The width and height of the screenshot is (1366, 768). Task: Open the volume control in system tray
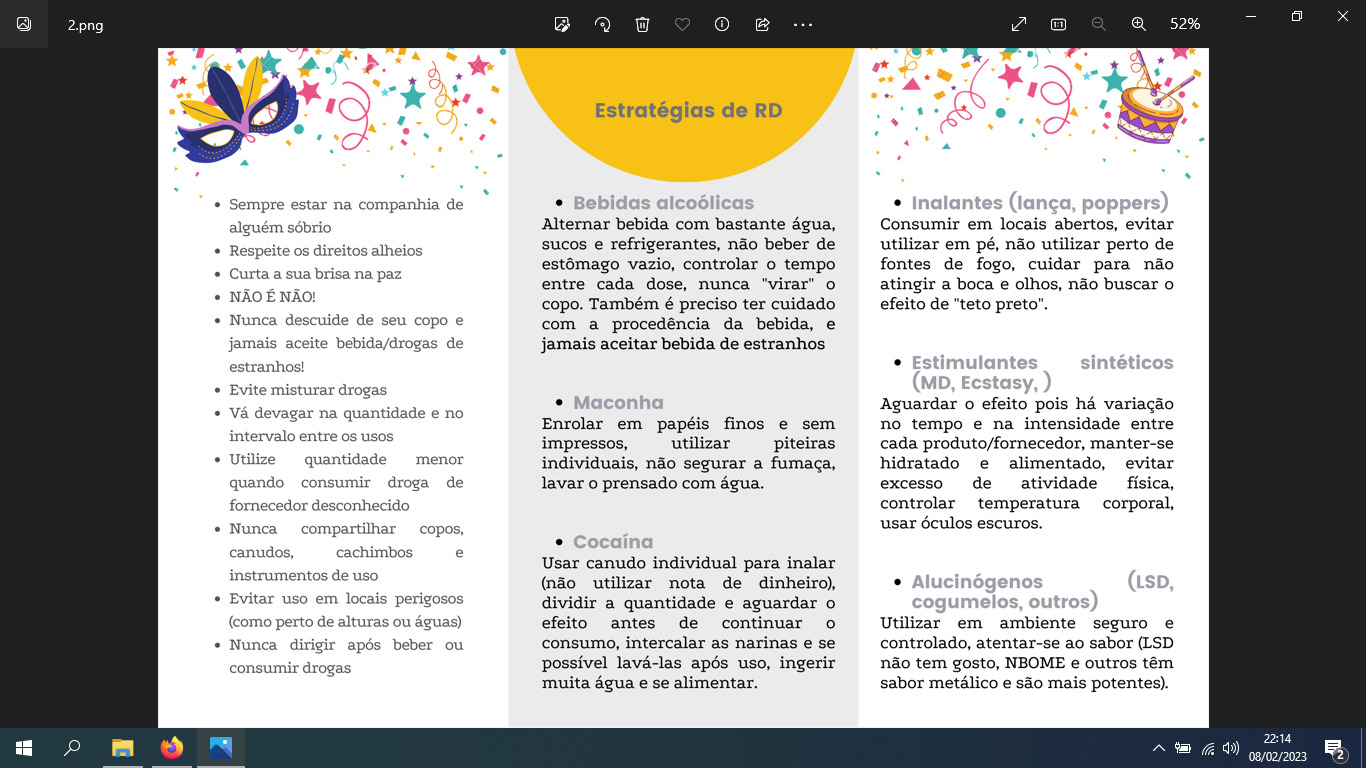[x=1231, y=748]
